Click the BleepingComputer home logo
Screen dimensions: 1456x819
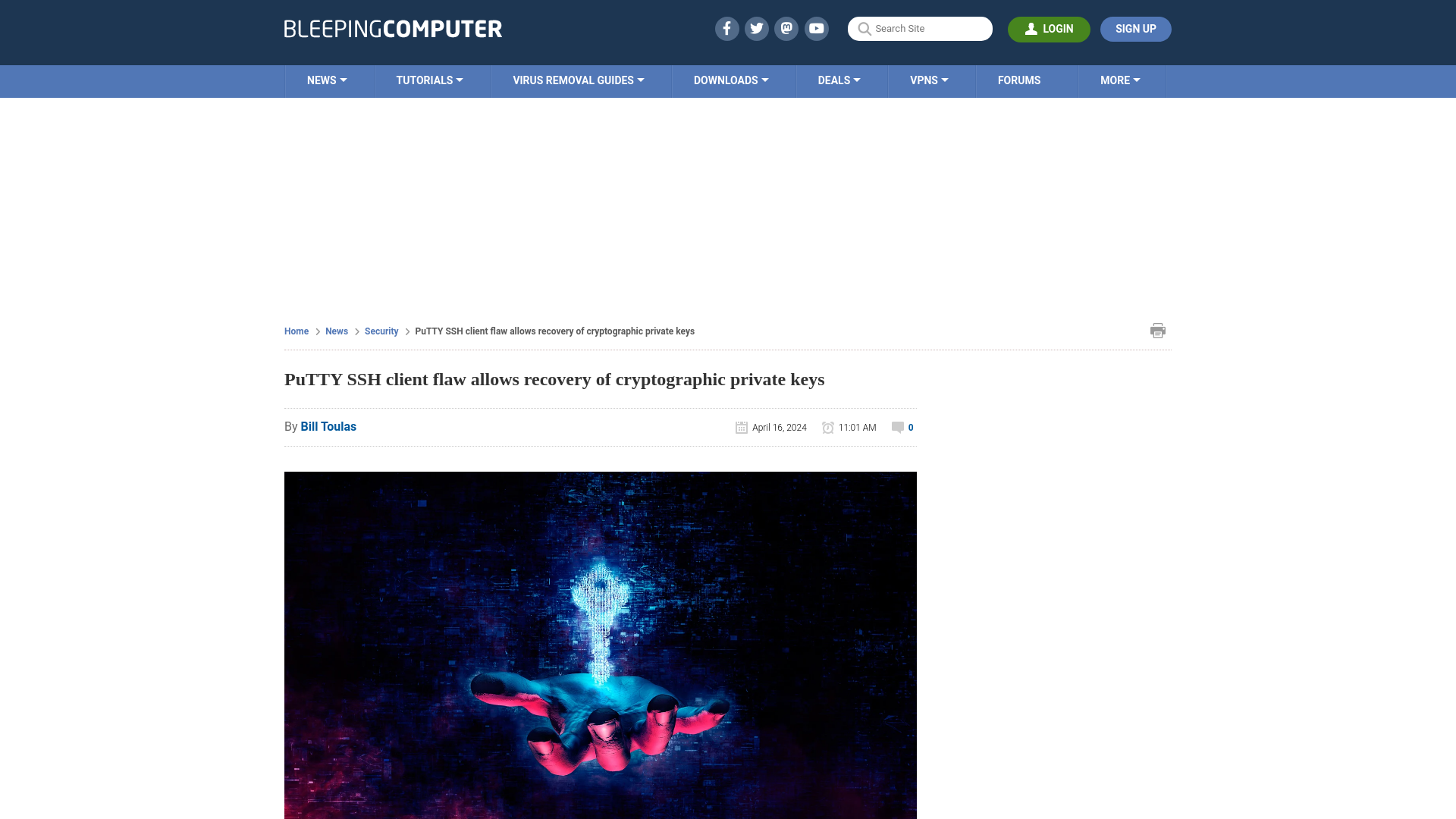pyautogui.click(x=393, y=28)
